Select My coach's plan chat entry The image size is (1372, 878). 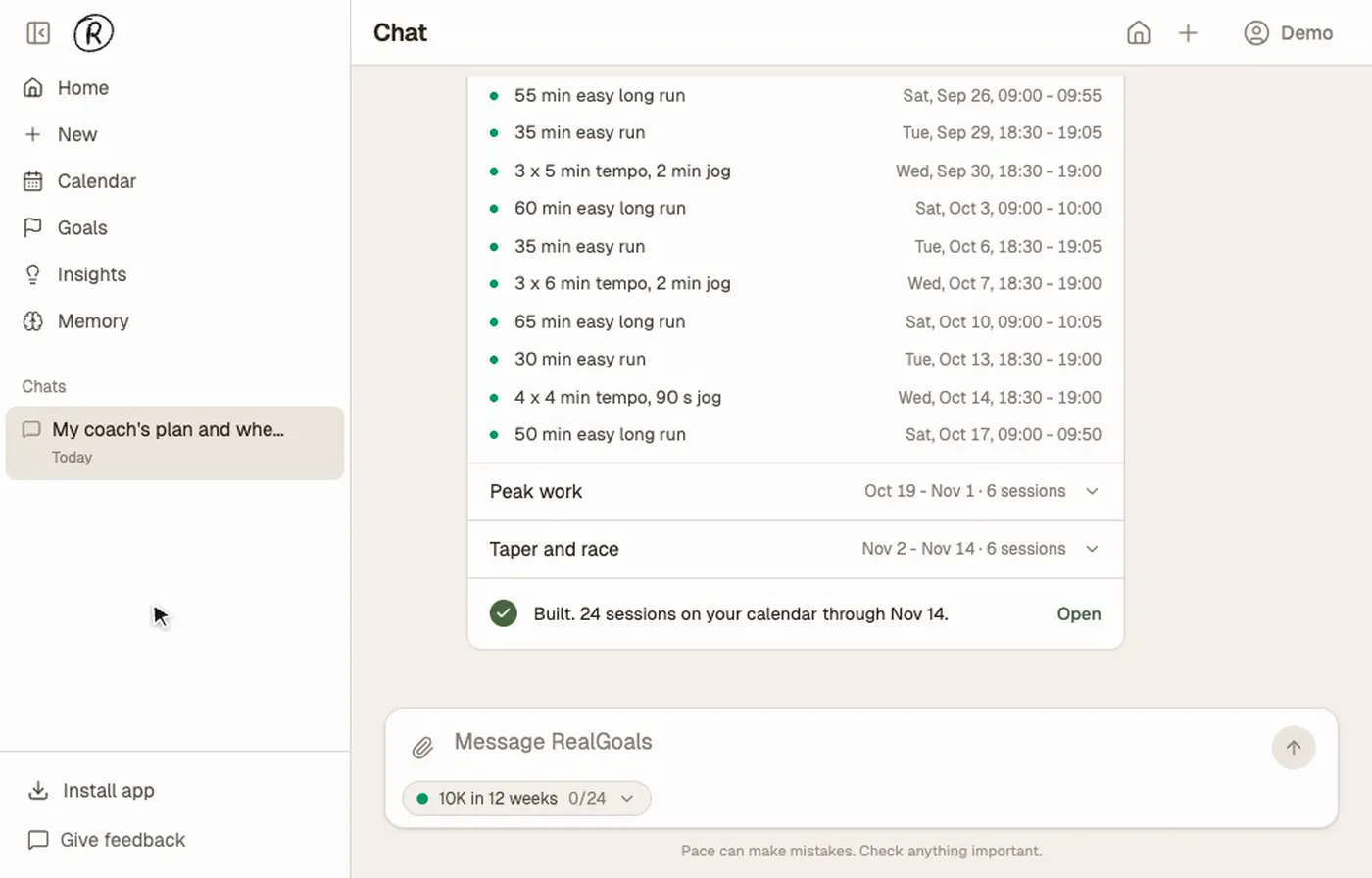coord(174,443)
